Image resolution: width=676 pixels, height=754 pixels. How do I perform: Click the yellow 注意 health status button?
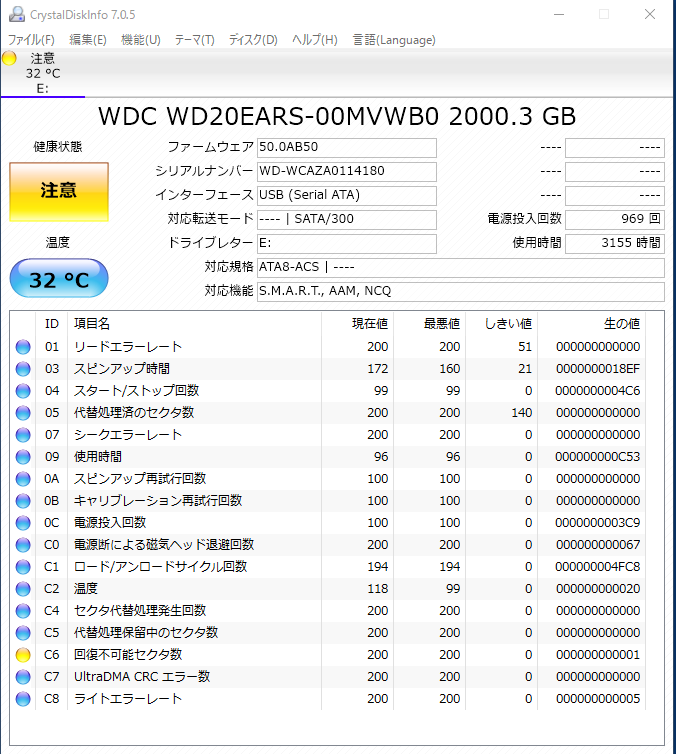59,191
